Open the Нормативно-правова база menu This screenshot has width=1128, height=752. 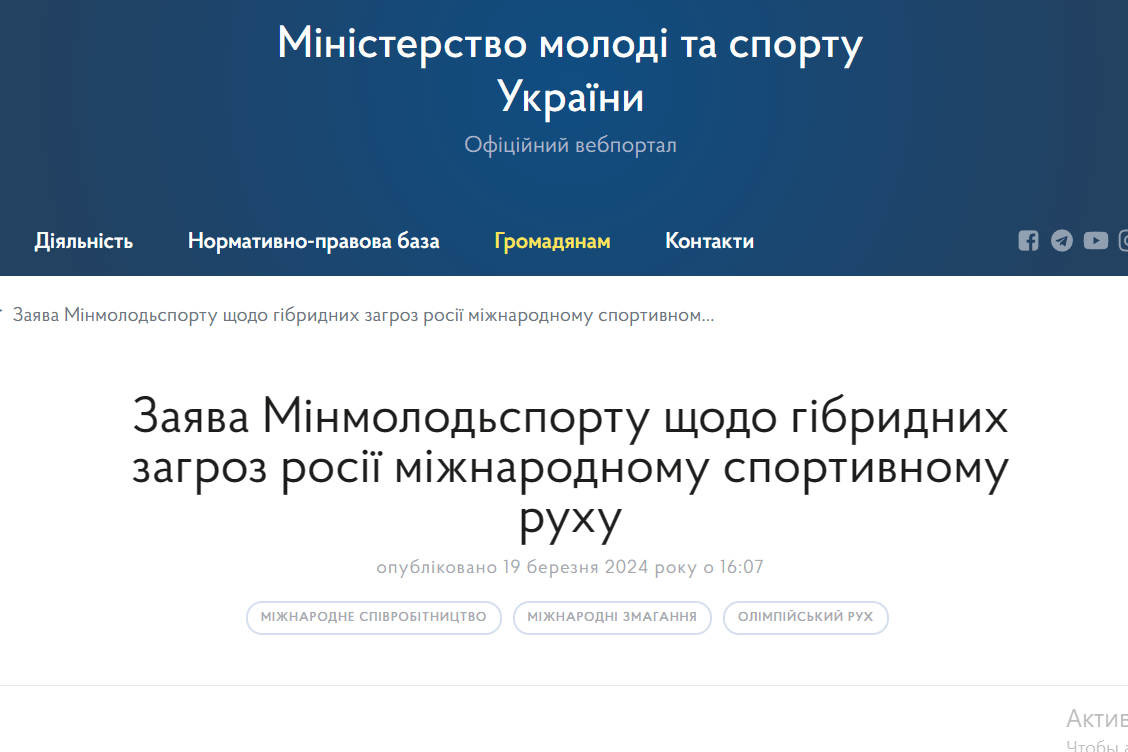coord(313,241)
